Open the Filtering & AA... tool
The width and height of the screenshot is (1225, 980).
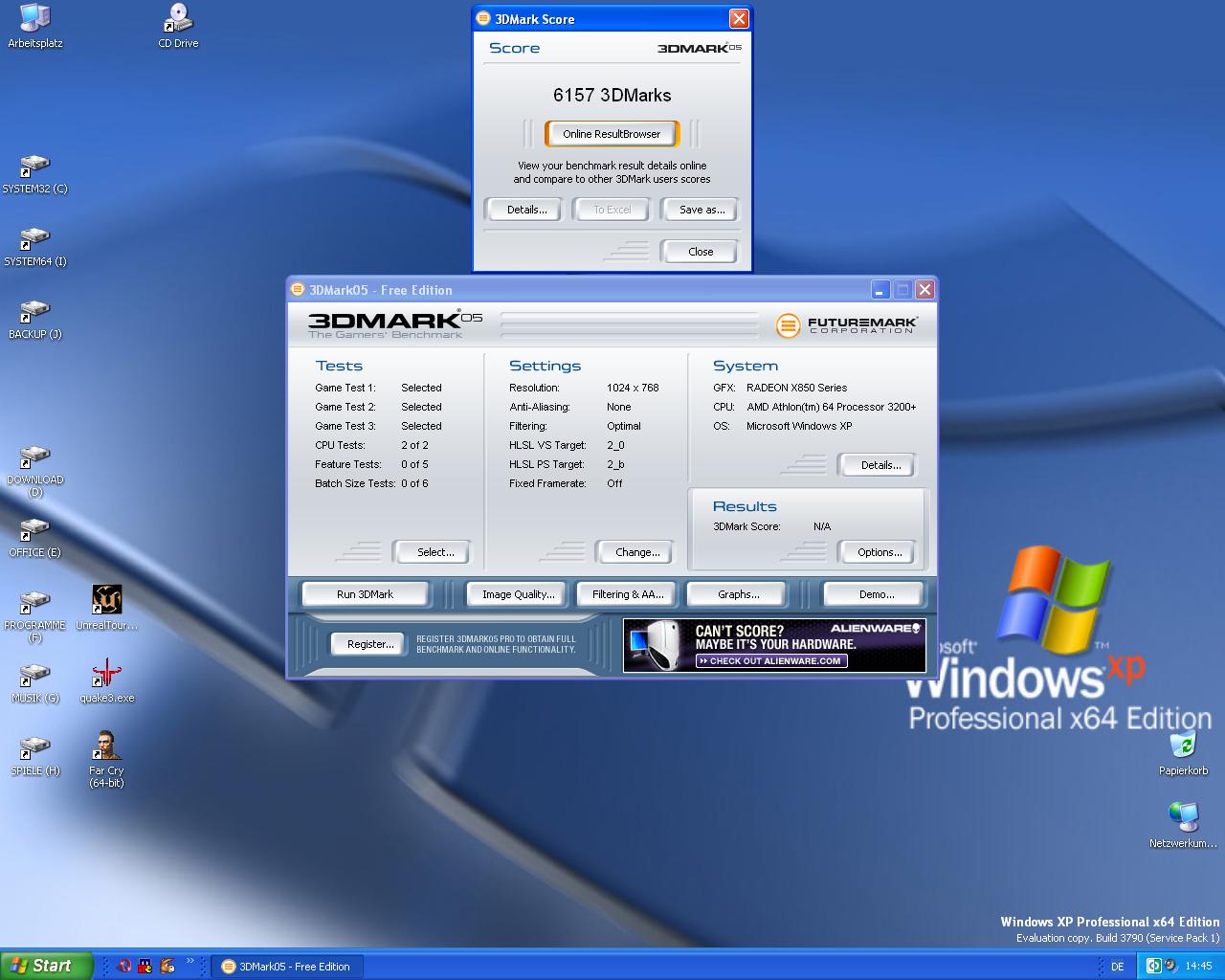628,594
